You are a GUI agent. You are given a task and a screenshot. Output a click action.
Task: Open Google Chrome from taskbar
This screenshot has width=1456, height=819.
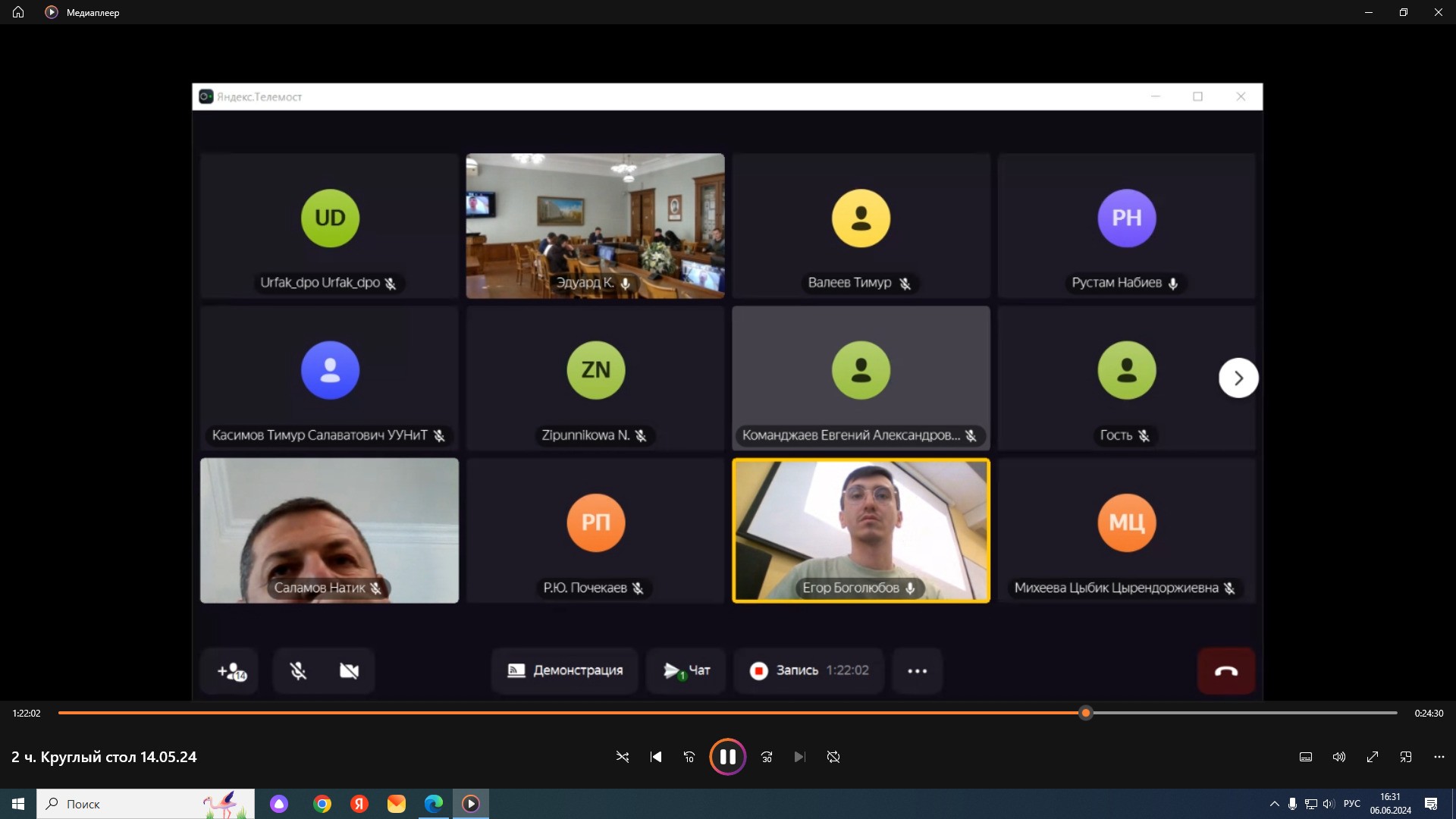click(x=322, y=804)
